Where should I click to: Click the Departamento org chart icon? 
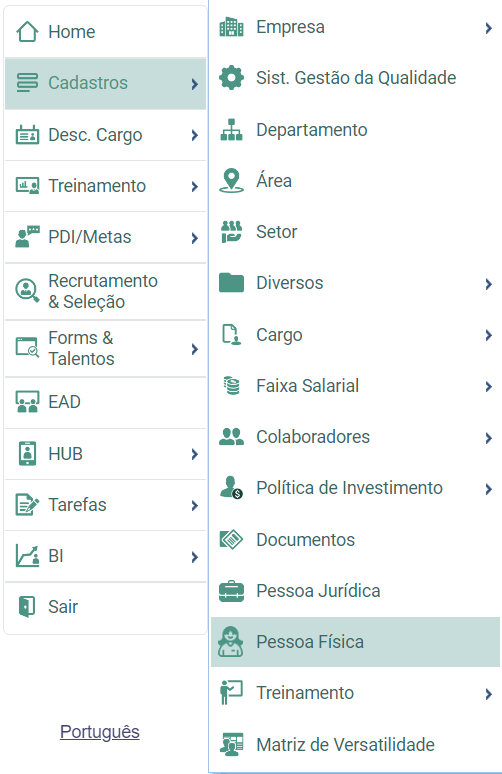[x=231, y=130]
